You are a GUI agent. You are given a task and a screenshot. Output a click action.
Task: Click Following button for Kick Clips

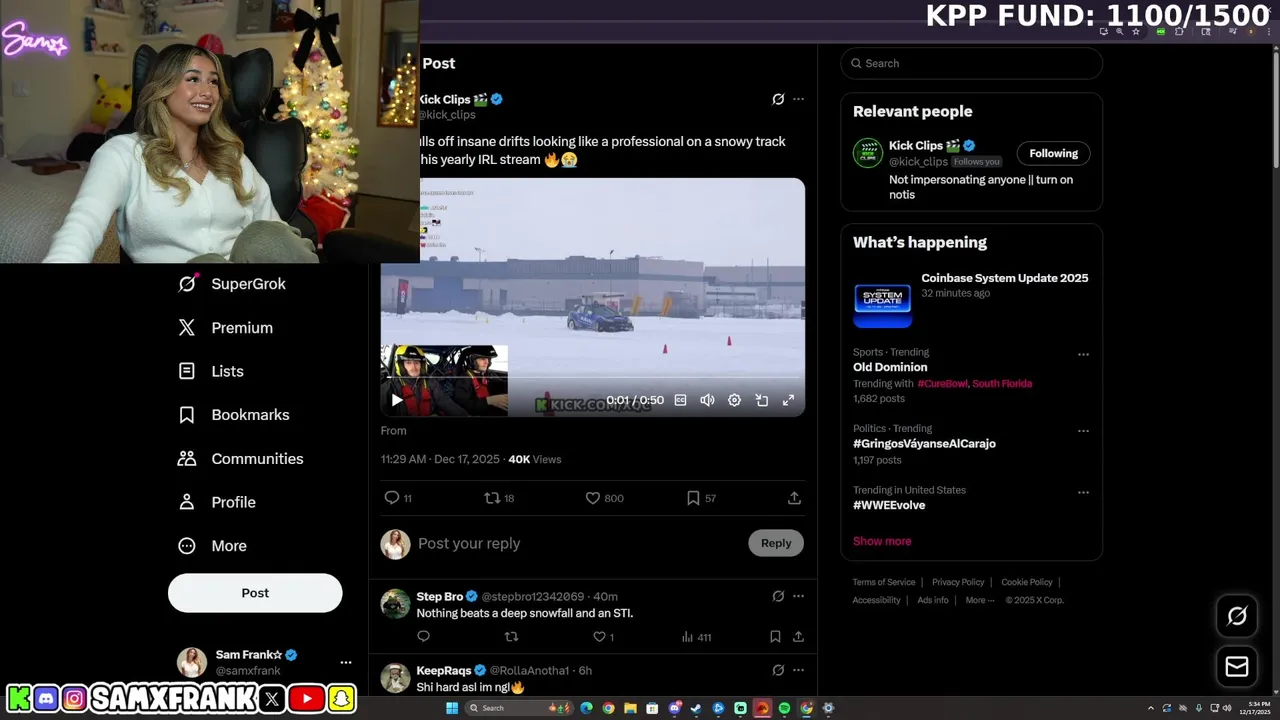(1054, 153)
